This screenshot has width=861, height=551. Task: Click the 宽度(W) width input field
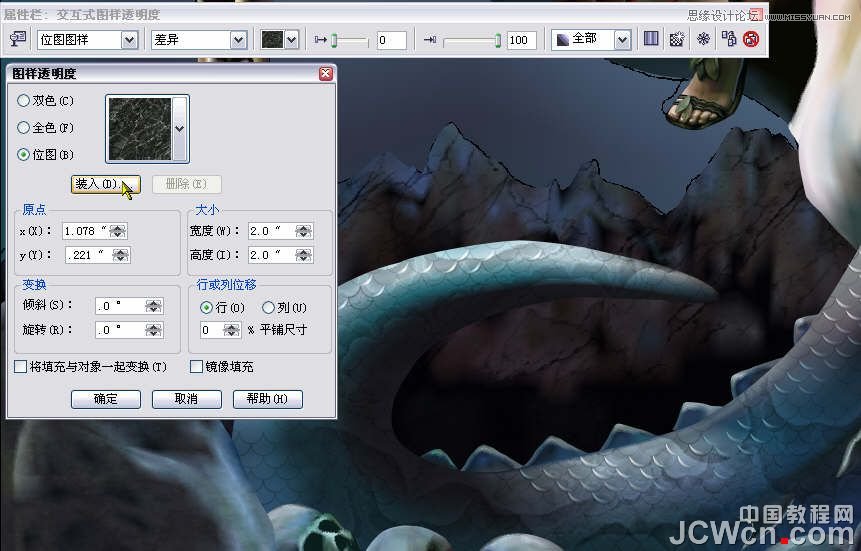270,231
